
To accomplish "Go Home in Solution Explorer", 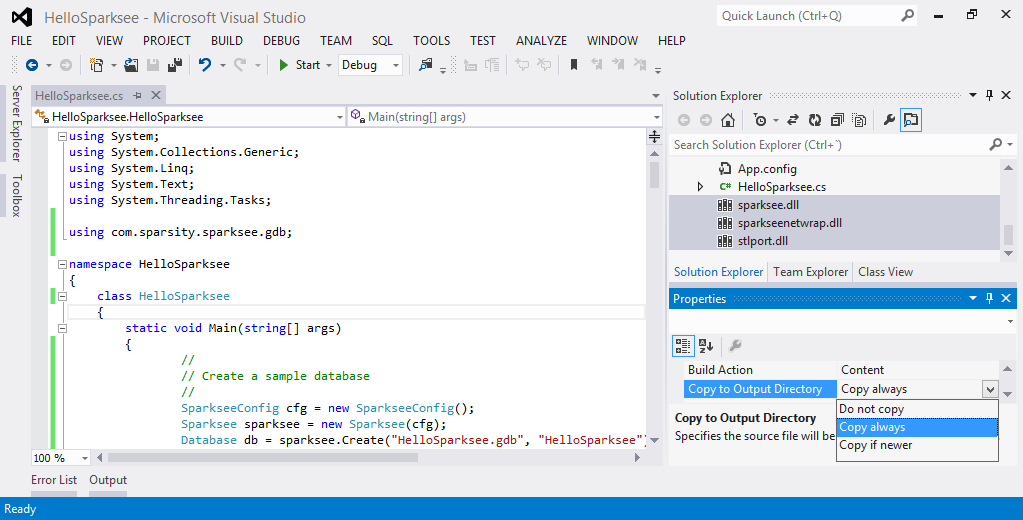I will (728, 120).
